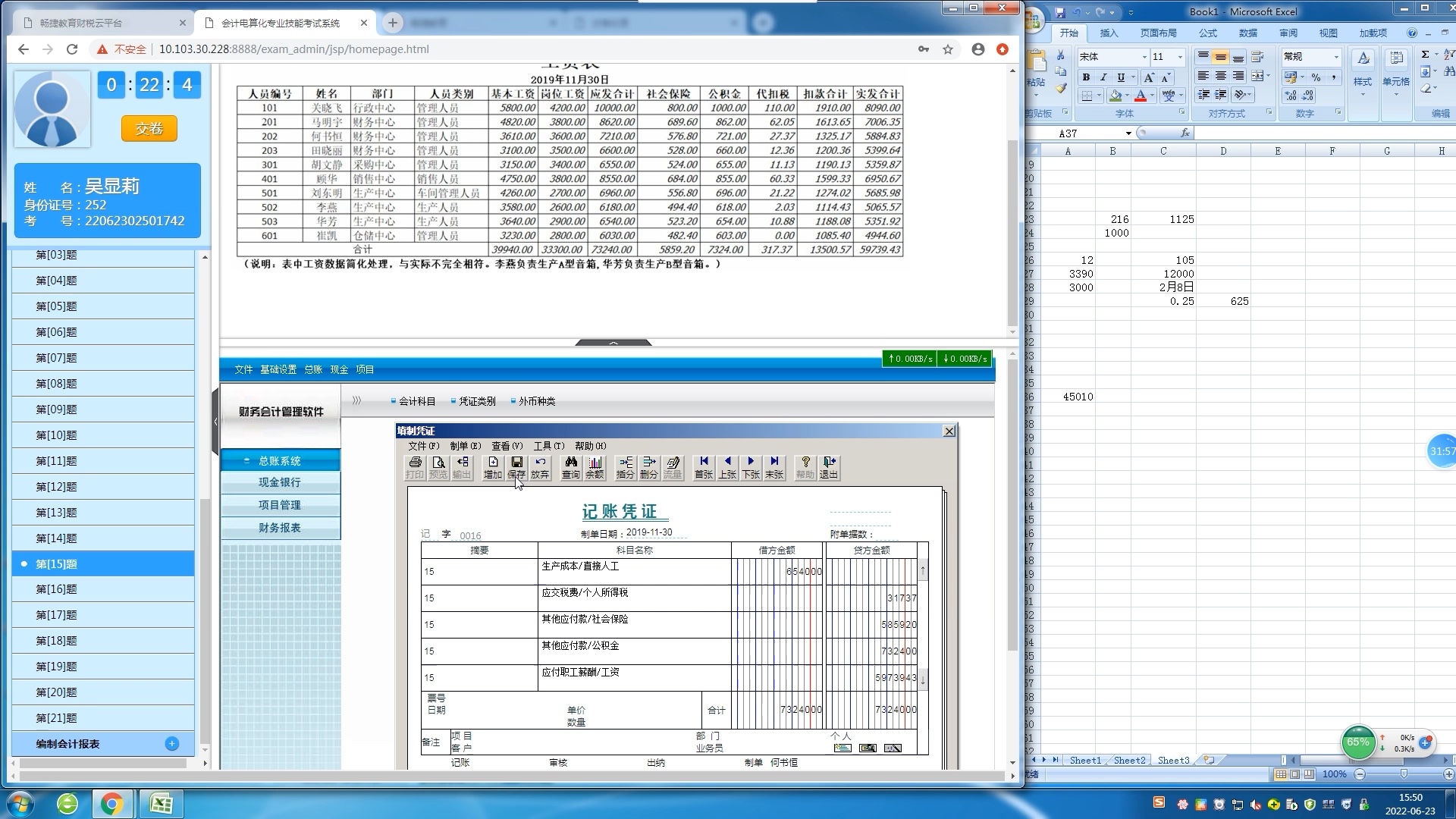Select question 第[10]题
1456x819 pixels.
tap(103, 435)
